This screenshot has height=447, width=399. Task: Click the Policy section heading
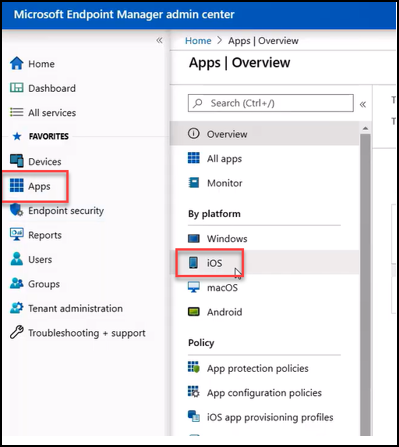point(201,343)
